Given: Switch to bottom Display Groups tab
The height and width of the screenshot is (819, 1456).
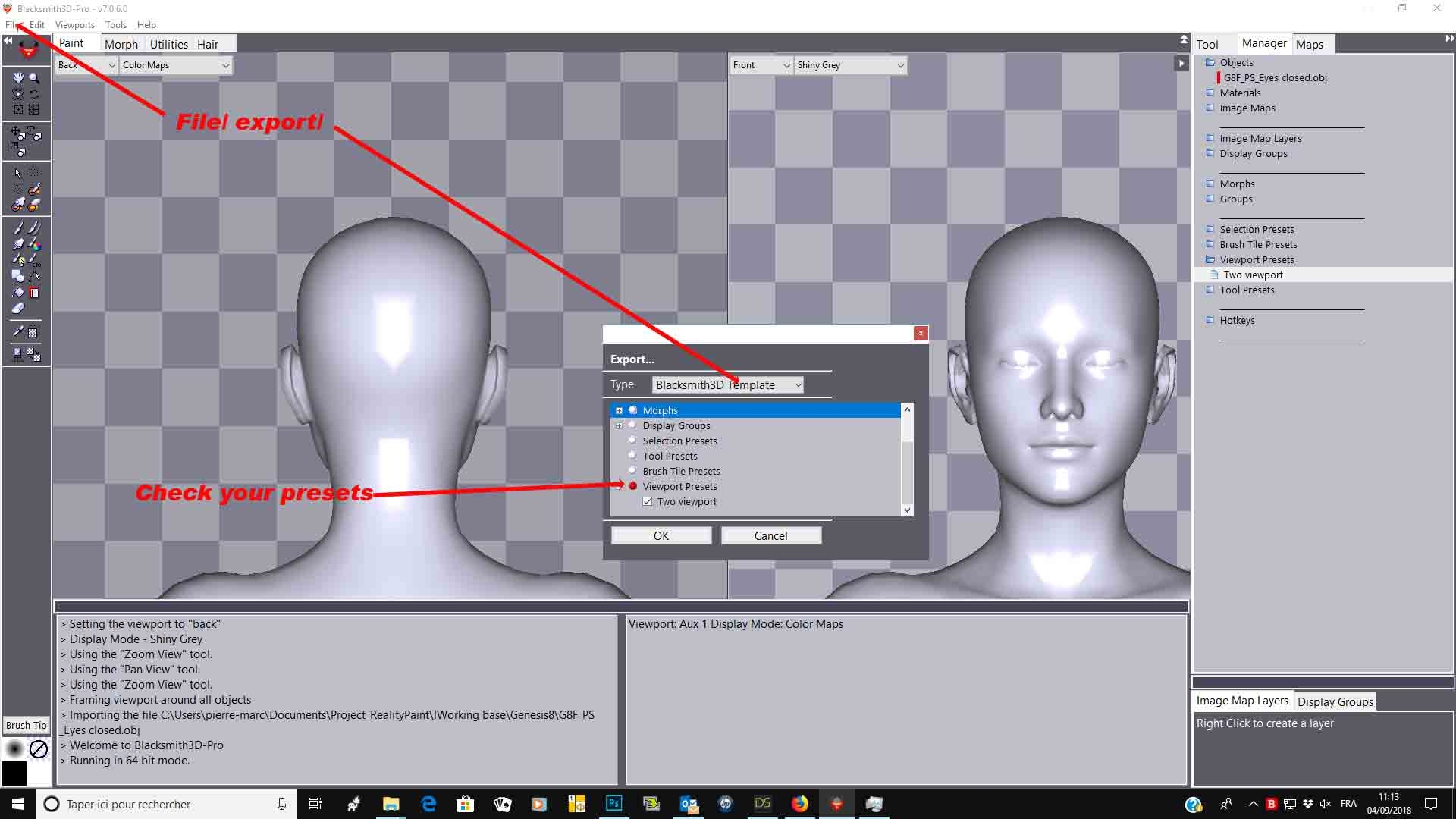Looking at the screenshot, I should [1335, 701].
